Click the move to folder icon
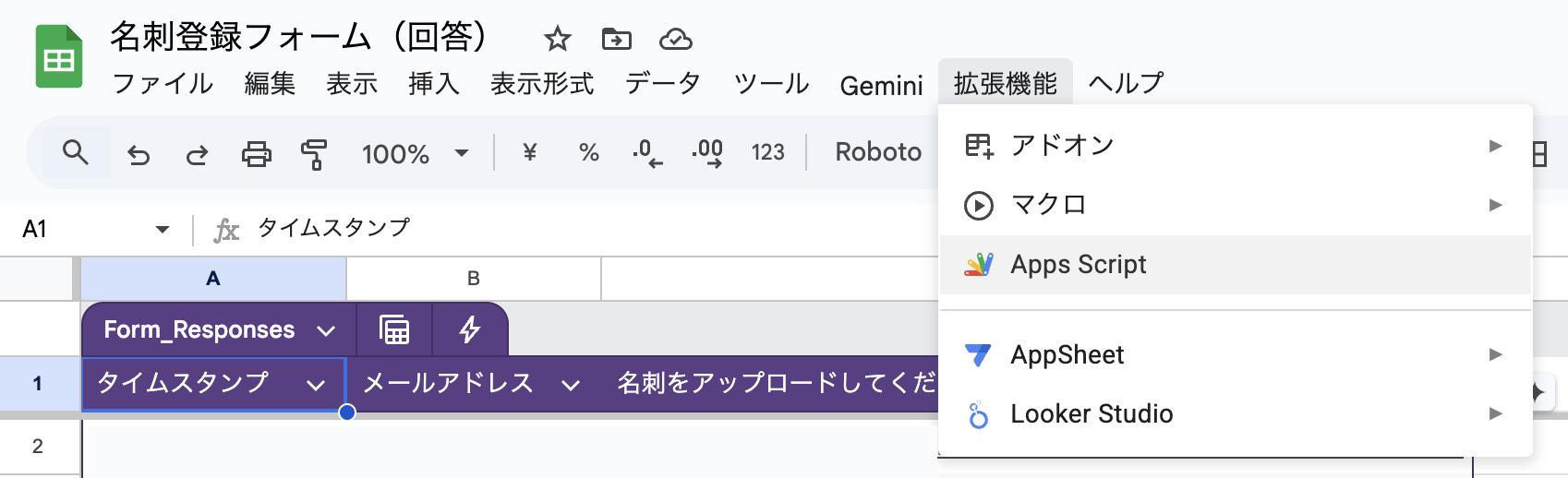The width and height of the screenshot is (1568, 478). coord(616,39)
